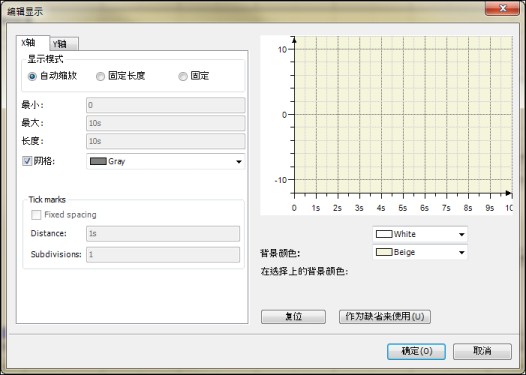Image resolution: width=526 pixels, height=375 pixels.
Task: Click the Gray color swatch
Action: 98,162
